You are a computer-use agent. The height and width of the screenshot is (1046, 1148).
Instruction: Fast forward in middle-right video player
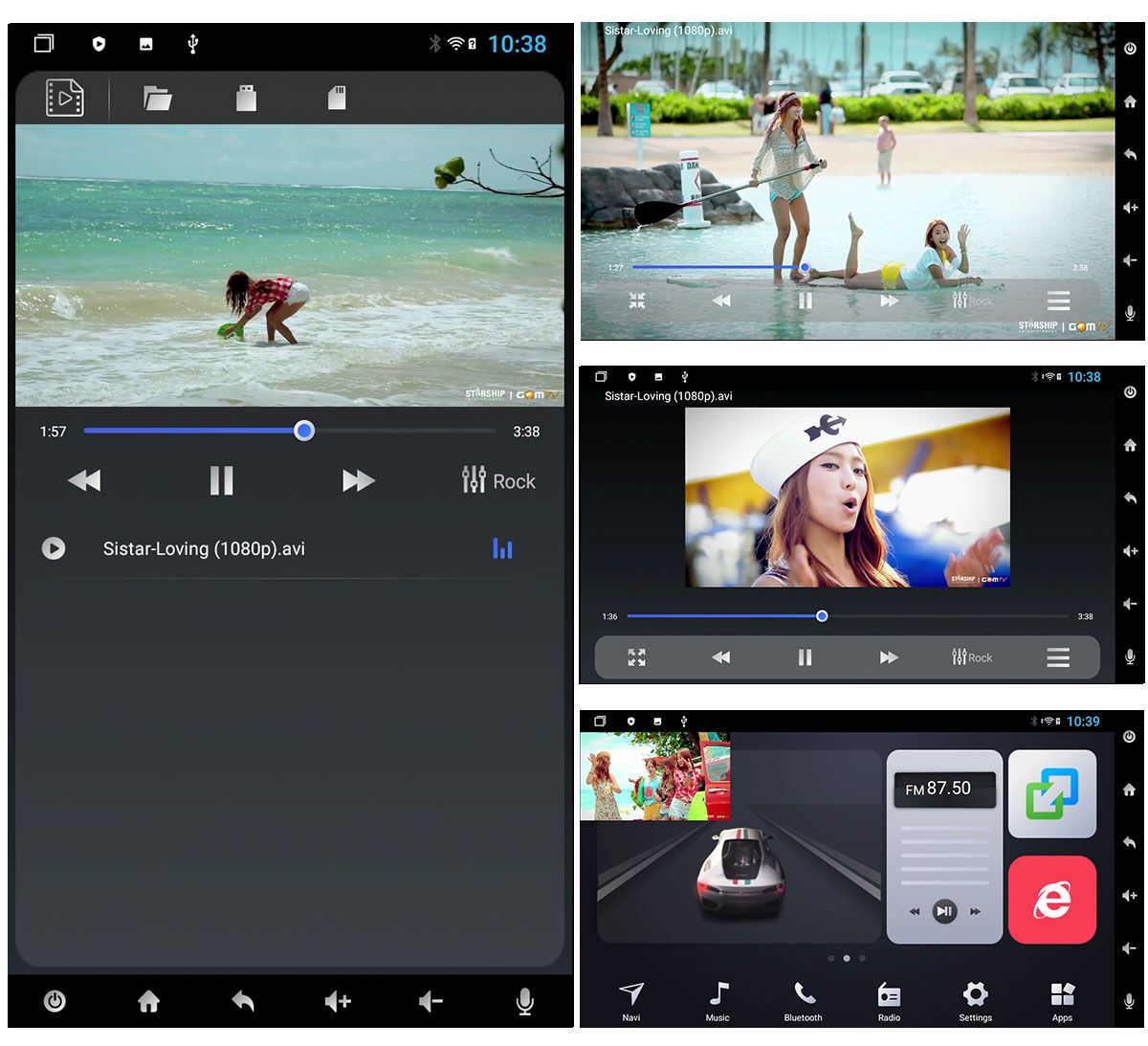[890, 657]
